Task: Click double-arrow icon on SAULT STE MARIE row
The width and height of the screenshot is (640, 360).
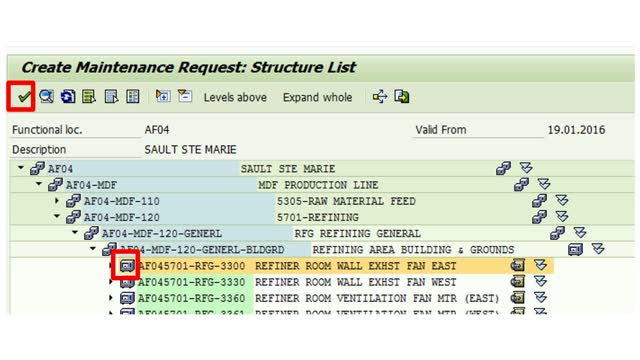Action: click(526, 167)
